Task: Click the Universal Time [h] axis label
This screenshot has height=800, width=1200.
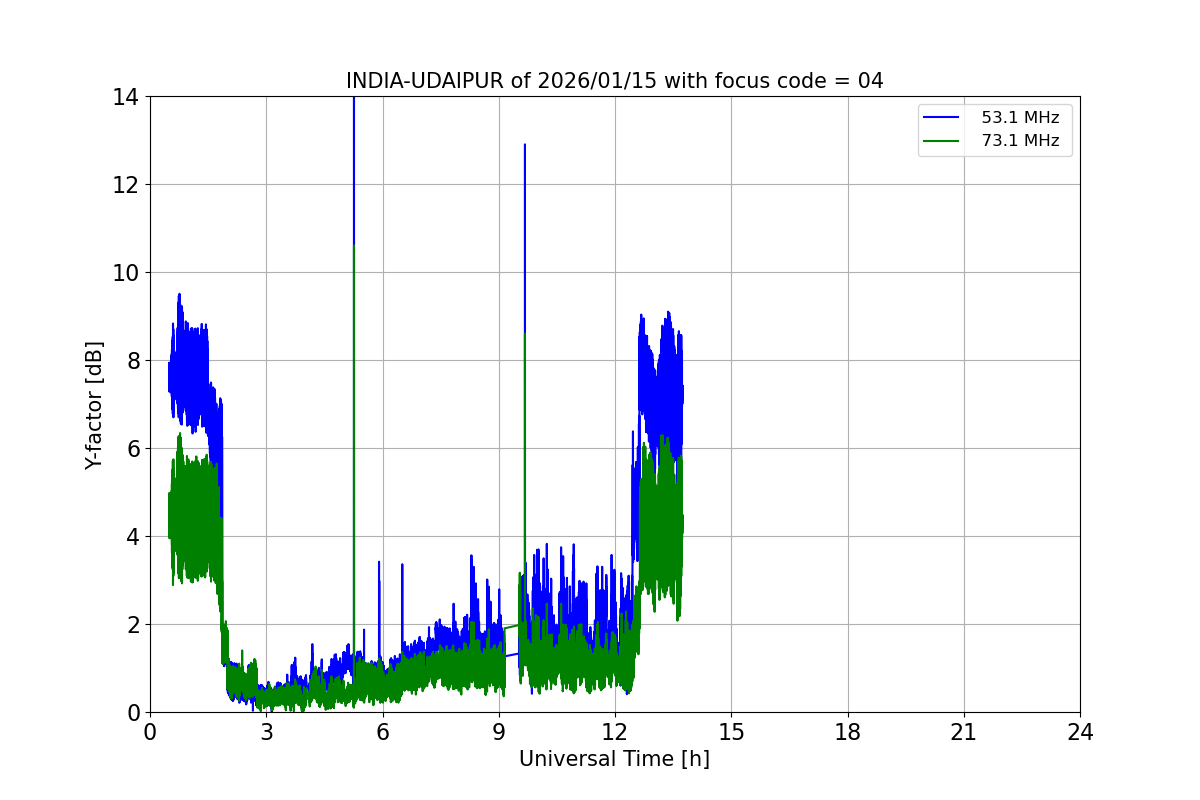Action: click(614, 759)
